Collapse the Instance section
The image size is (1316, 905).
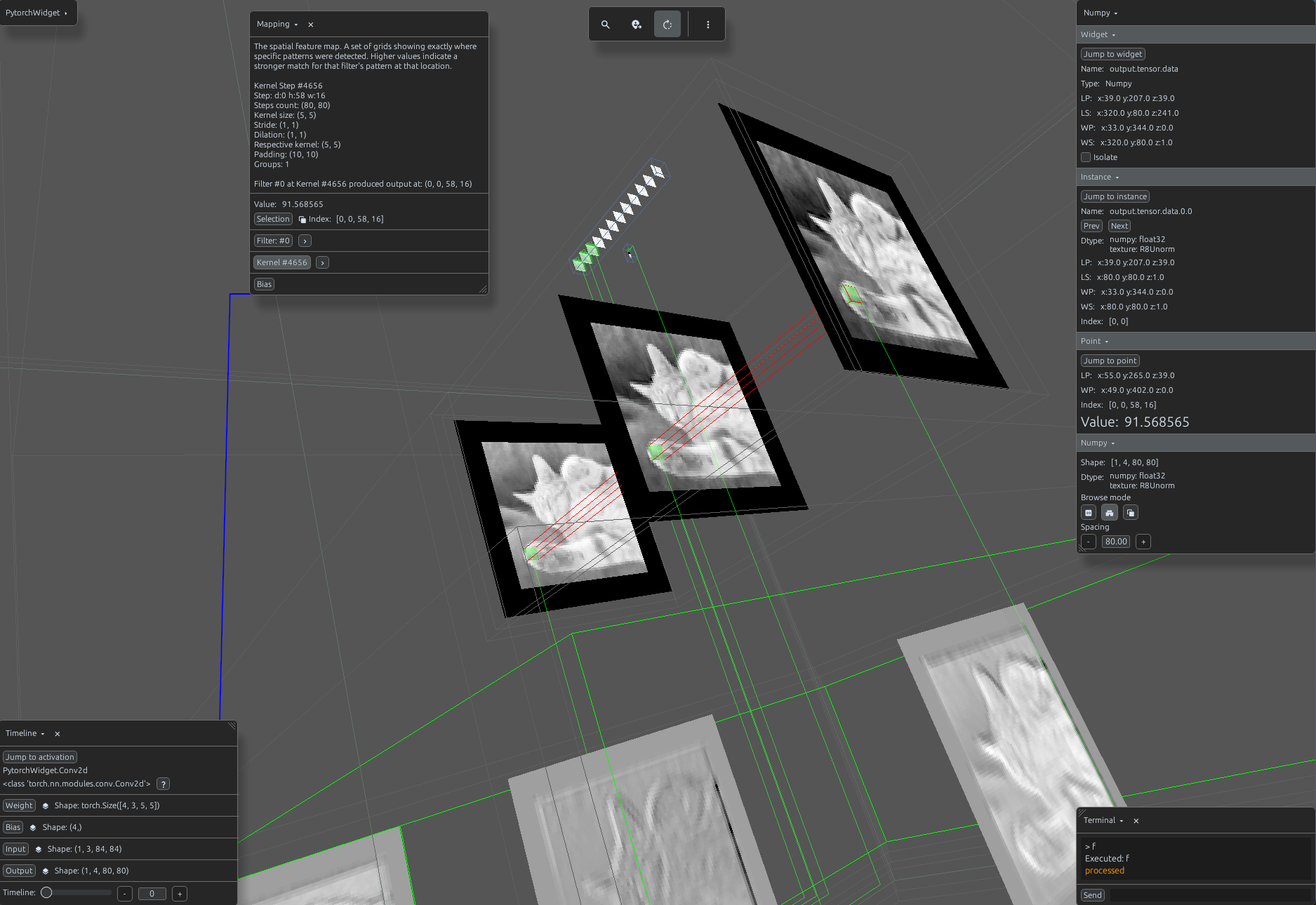click(x=1100, y=177)
